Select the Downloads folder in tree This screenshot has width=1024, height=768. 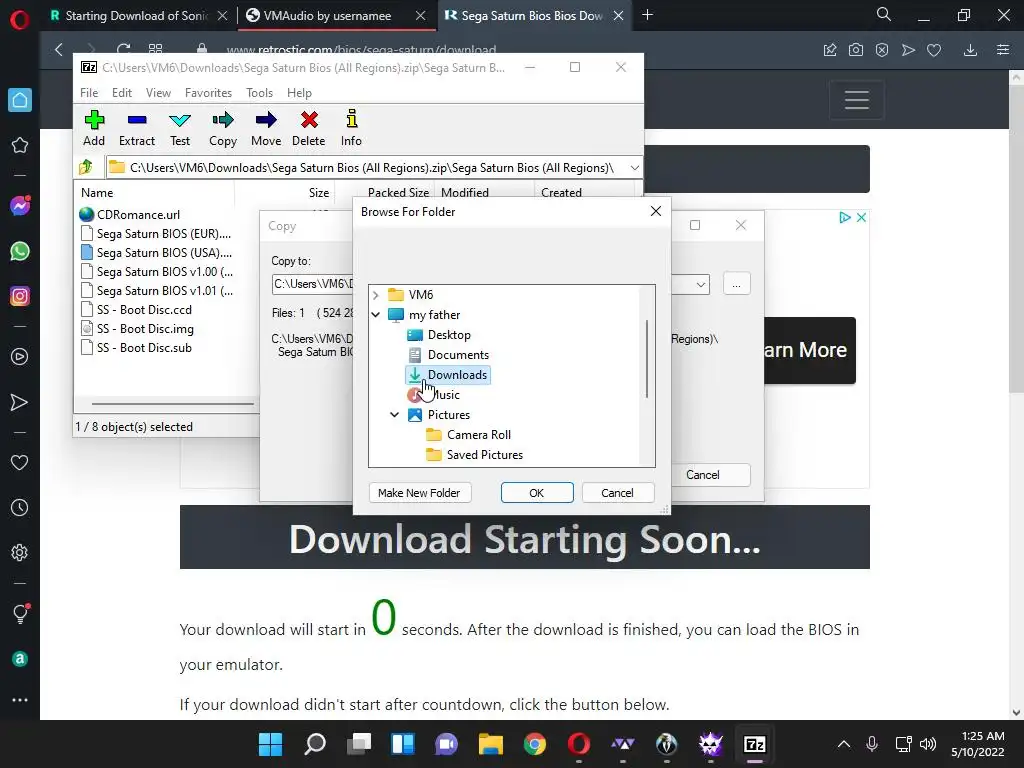[x=448, y=375]
